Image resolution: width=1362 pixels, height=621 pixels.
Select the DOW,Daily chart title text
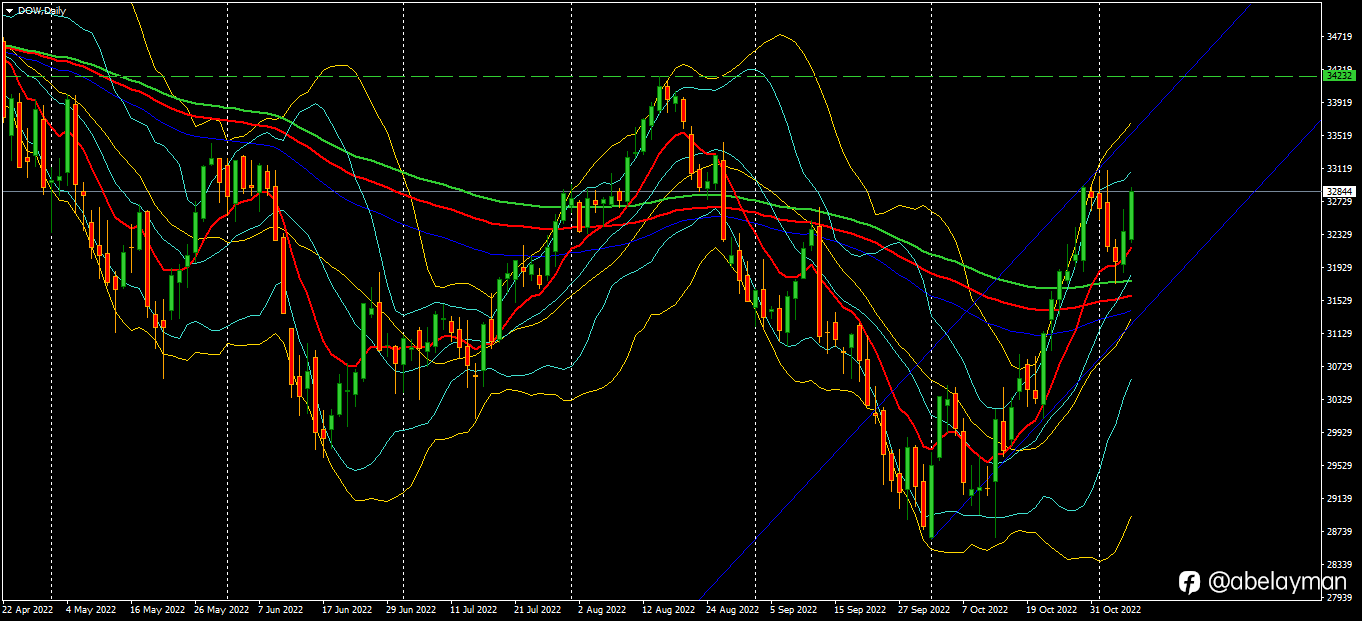42,10
